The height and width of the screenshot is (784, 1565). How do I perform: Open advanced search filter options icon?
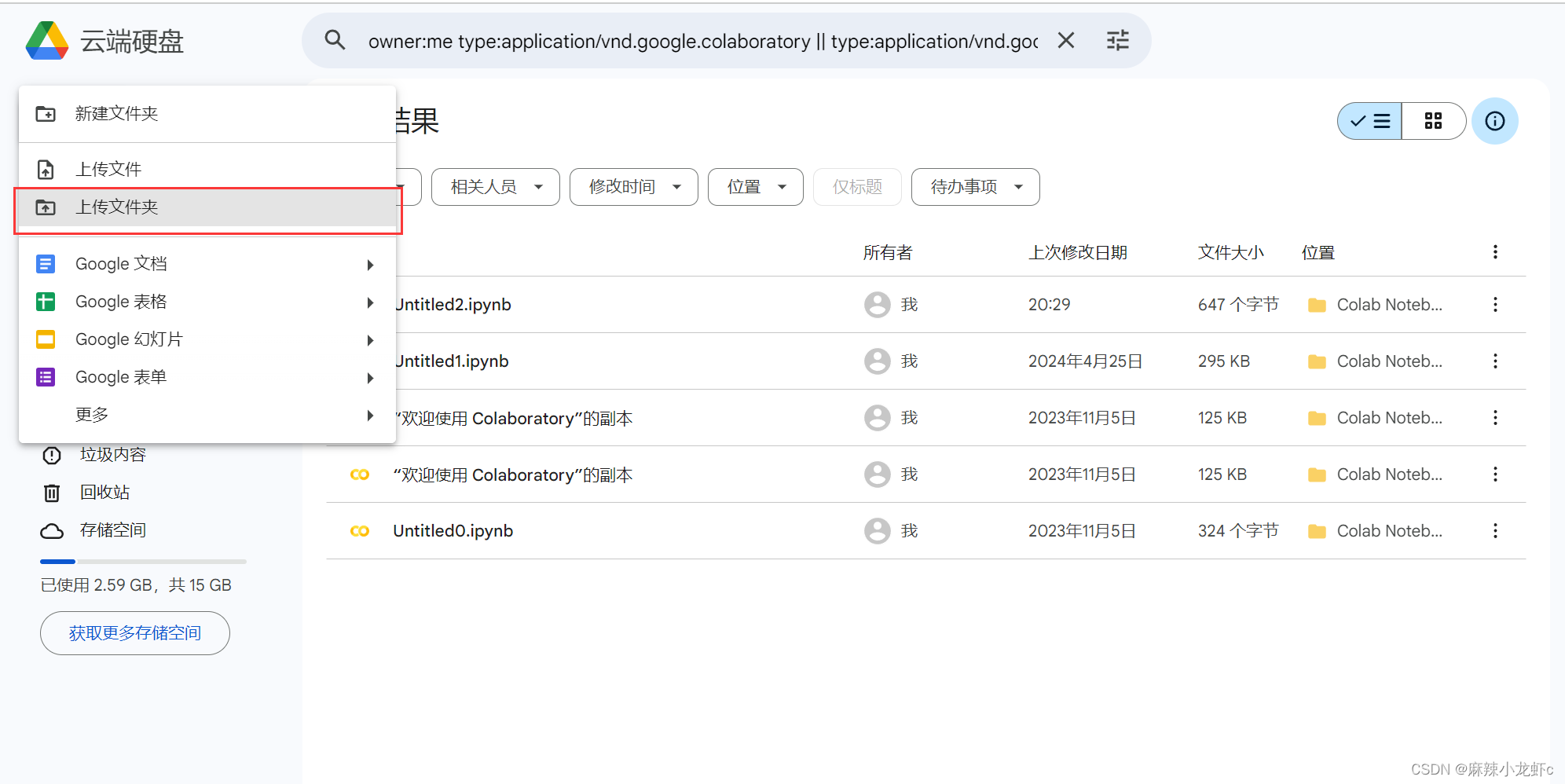(x=1118, y=40)
